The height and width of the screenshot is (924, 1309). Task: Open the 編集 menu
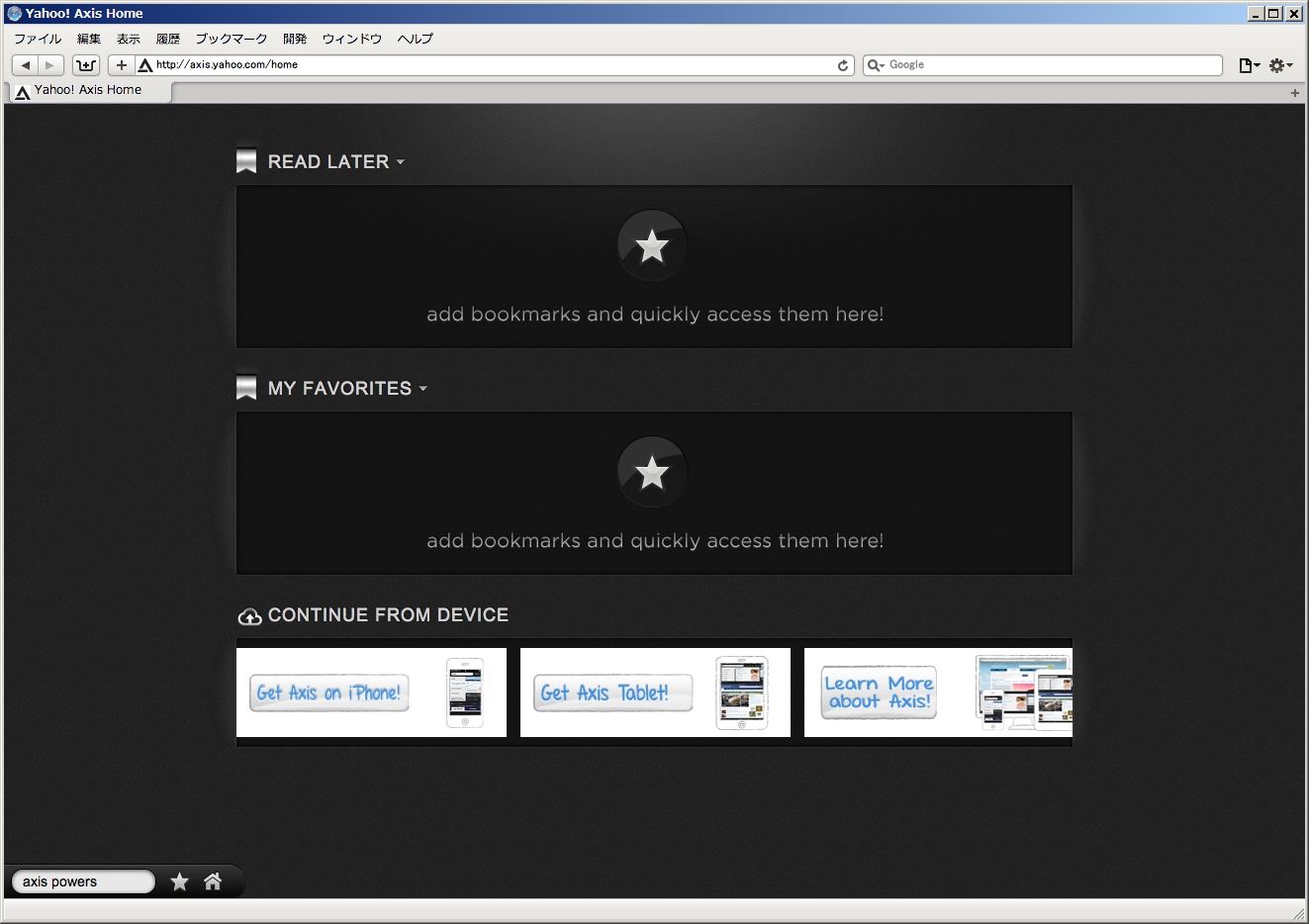pyautogui.click(x=89, y=39)
